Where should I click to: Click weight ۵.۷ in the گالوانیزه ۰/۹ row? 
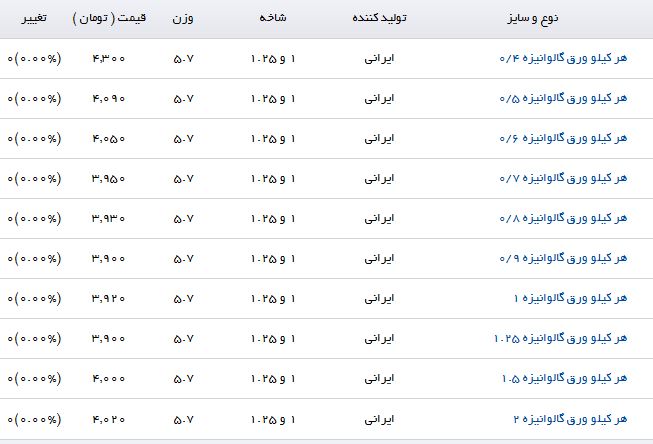pyautogui.click(x=183, y=259)
